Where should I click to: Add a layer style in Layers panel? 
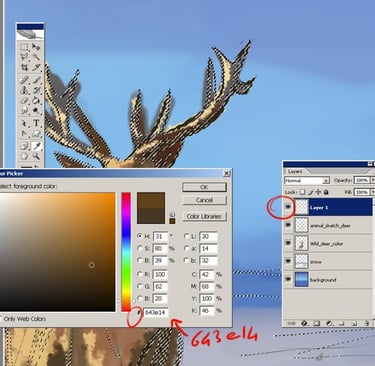[304, 323]
